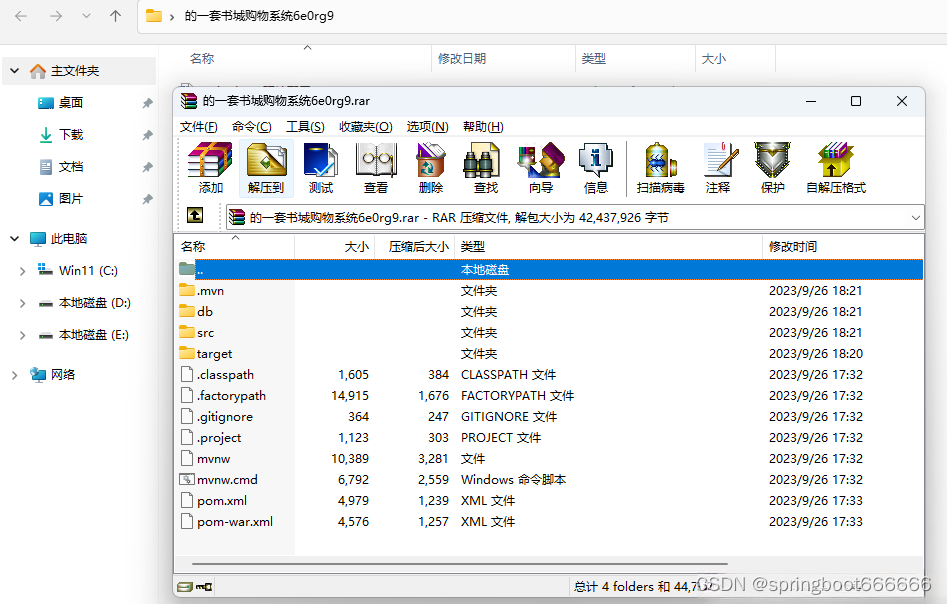Open the 收藏夹(O) menu
947x604 pixels.
[365, 127]
